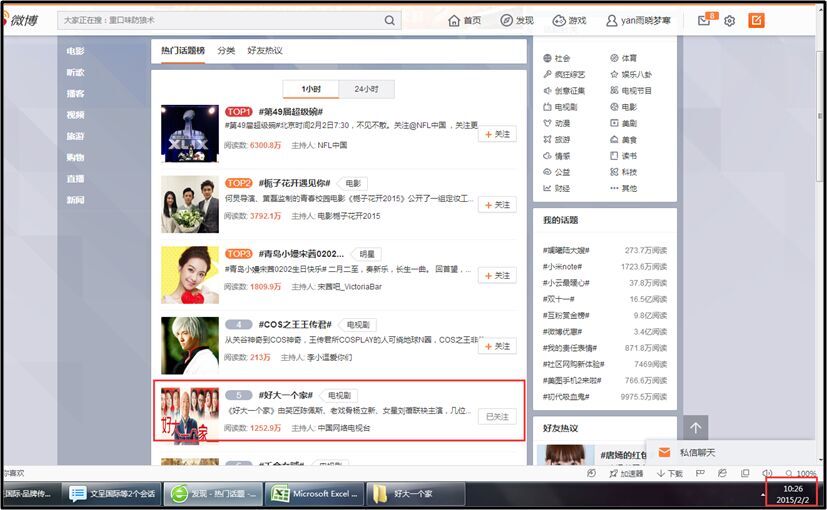Click 已关注 on #好大一个家# topic

click(497, 417)
